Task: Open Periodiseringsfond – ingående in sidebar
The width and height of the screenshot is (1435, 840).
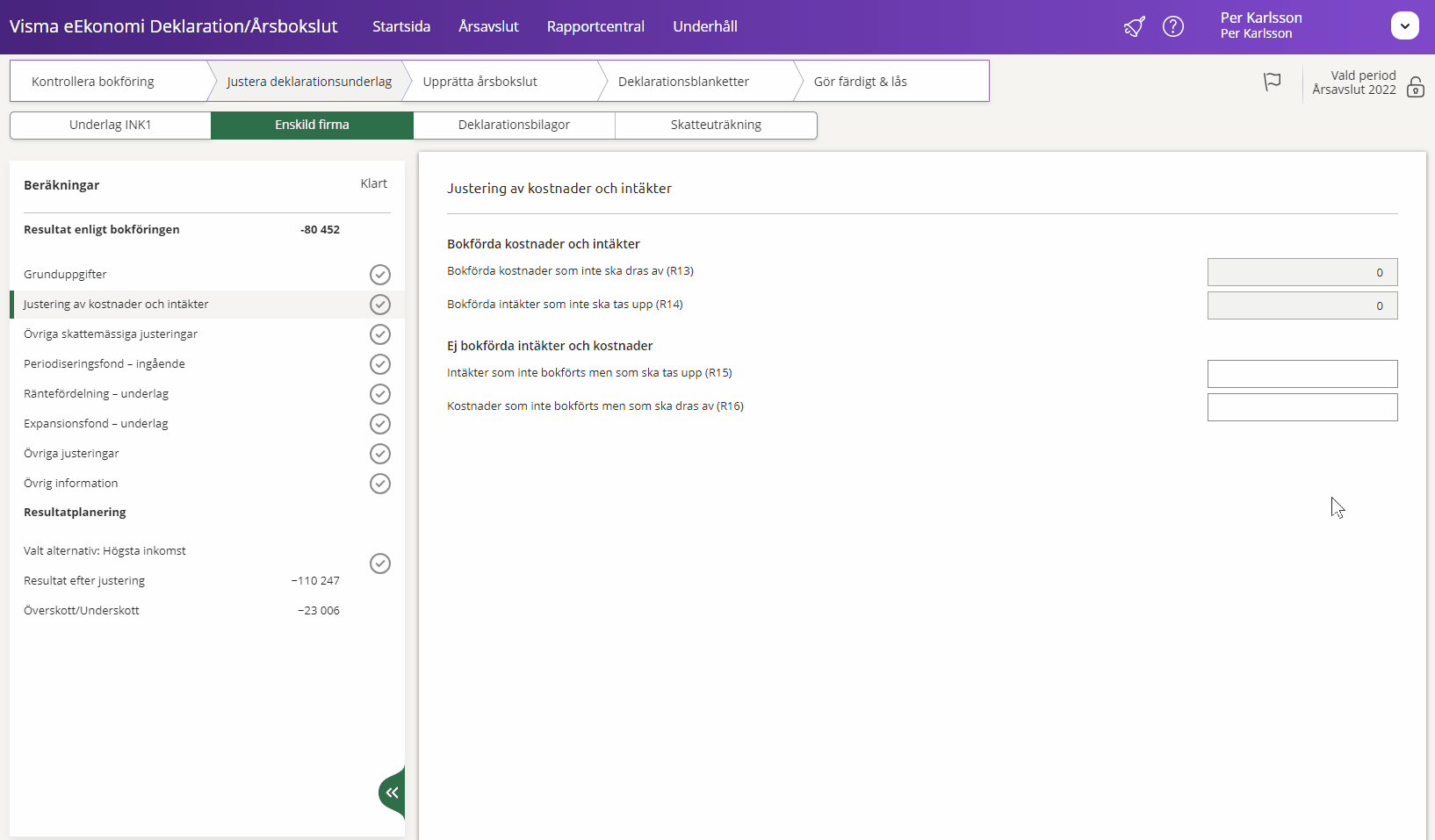Action: pyautogui.click(x=105, y=364)
